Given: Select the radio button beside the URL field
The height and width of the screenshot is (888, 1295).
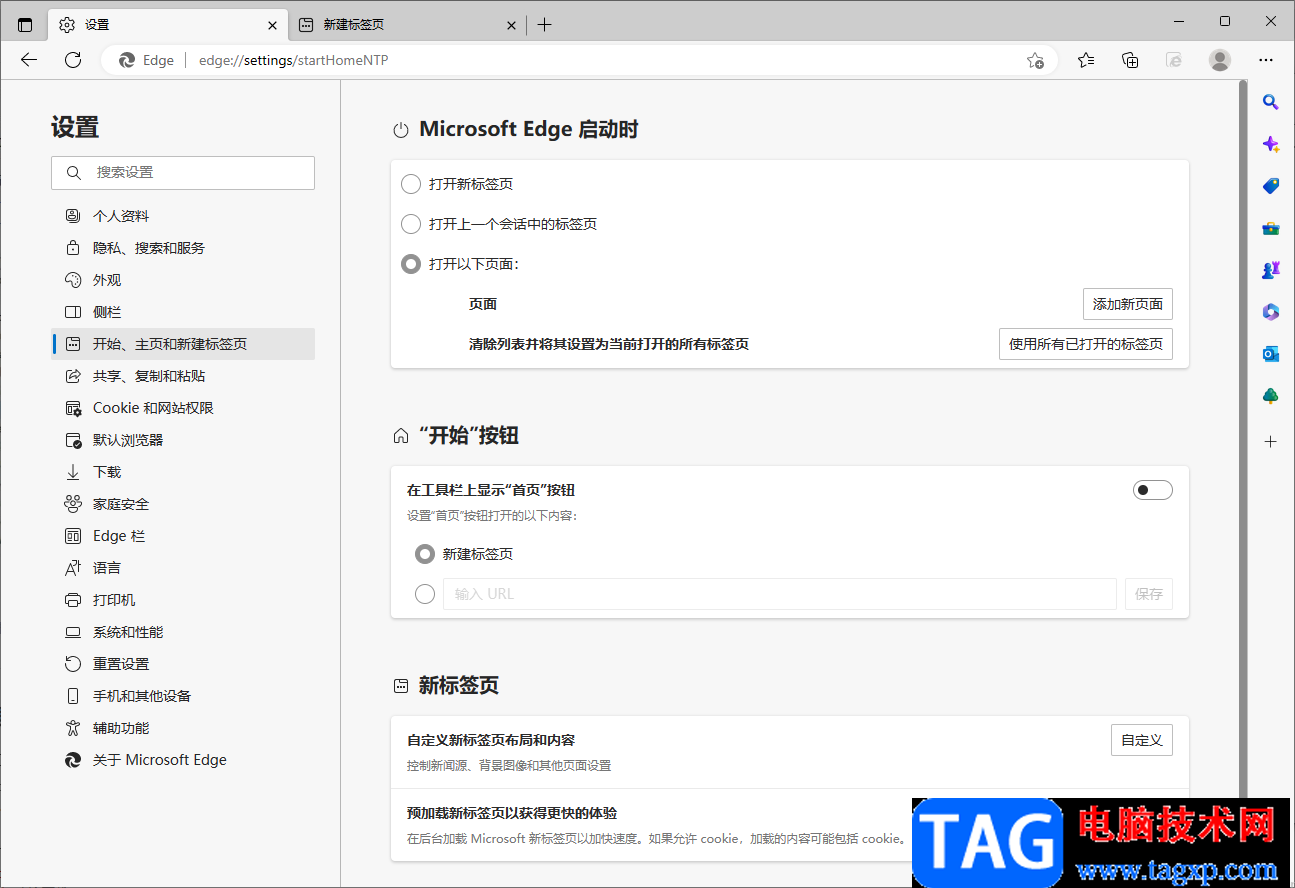Looking at the screenshot, I should 425,594.
